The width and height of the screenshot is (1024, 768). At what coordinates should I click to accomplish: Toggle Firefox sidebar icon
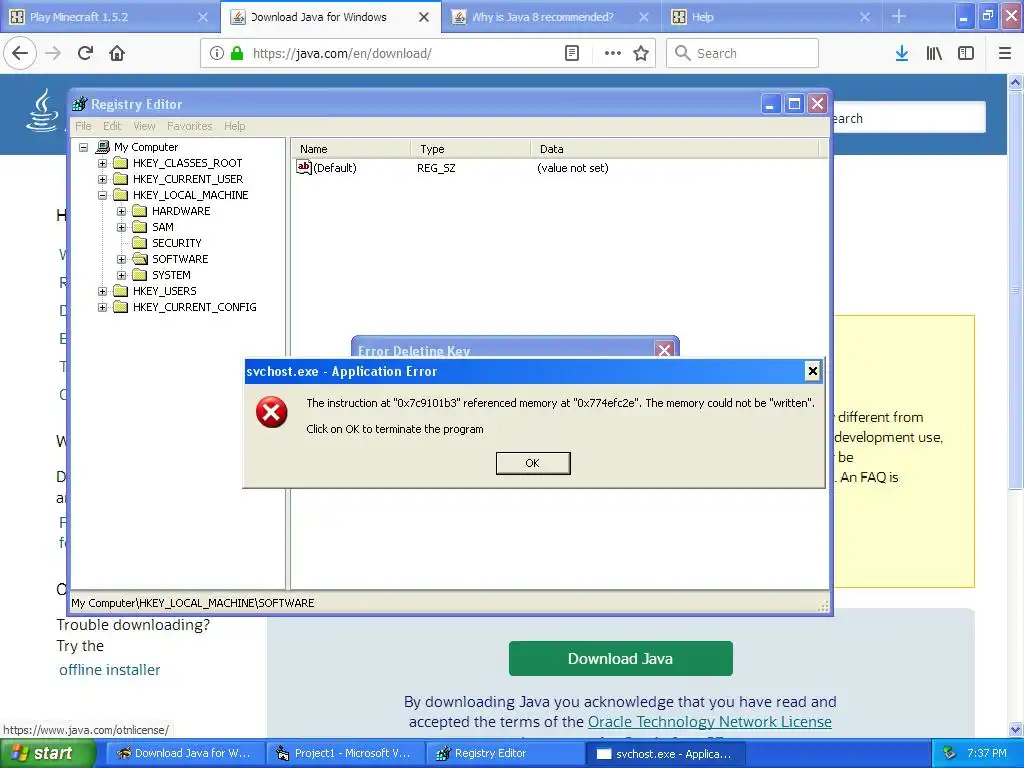pyautogui.click(x=966, y=53)
